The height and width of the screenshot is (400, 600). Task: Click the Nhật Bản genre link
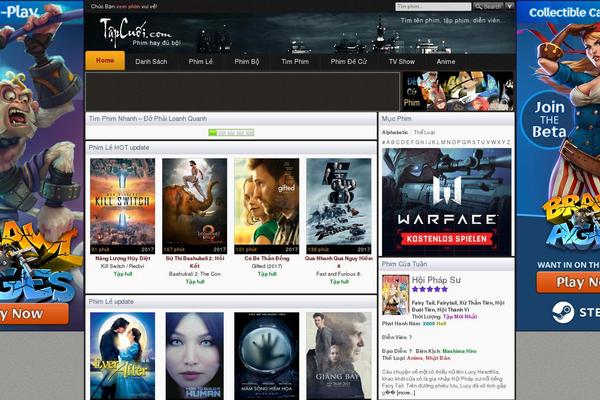tap(438, 358)
